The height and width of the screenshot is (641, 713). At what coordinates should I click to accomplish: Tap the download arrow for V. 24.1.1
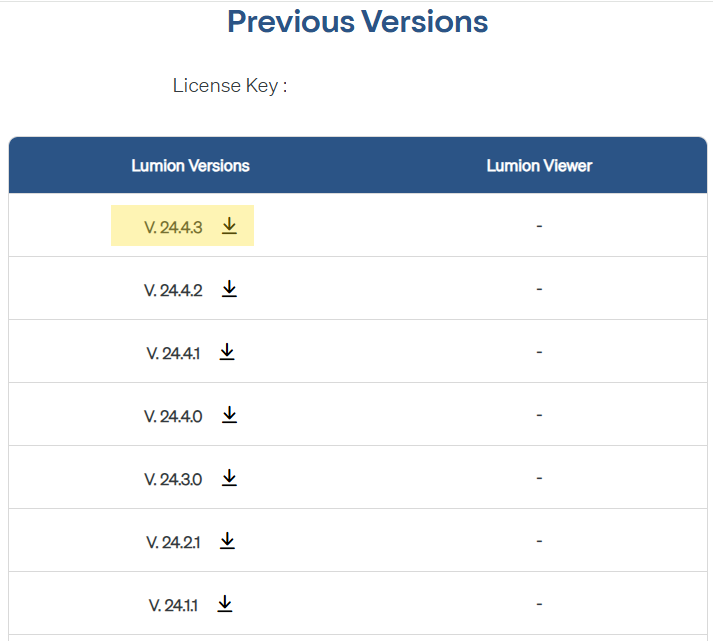(x=225, y=604)
